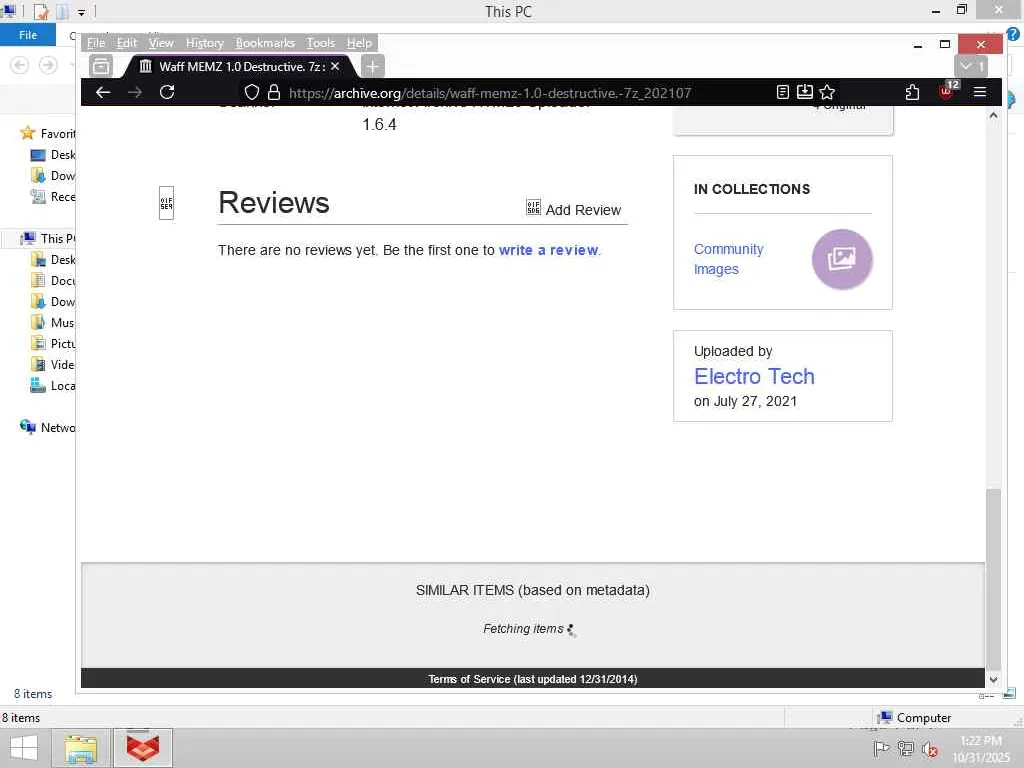The height and width of the screenshot is (768, 1024).
Task: Bookmark this page with star
Action: tap(827, 92)
